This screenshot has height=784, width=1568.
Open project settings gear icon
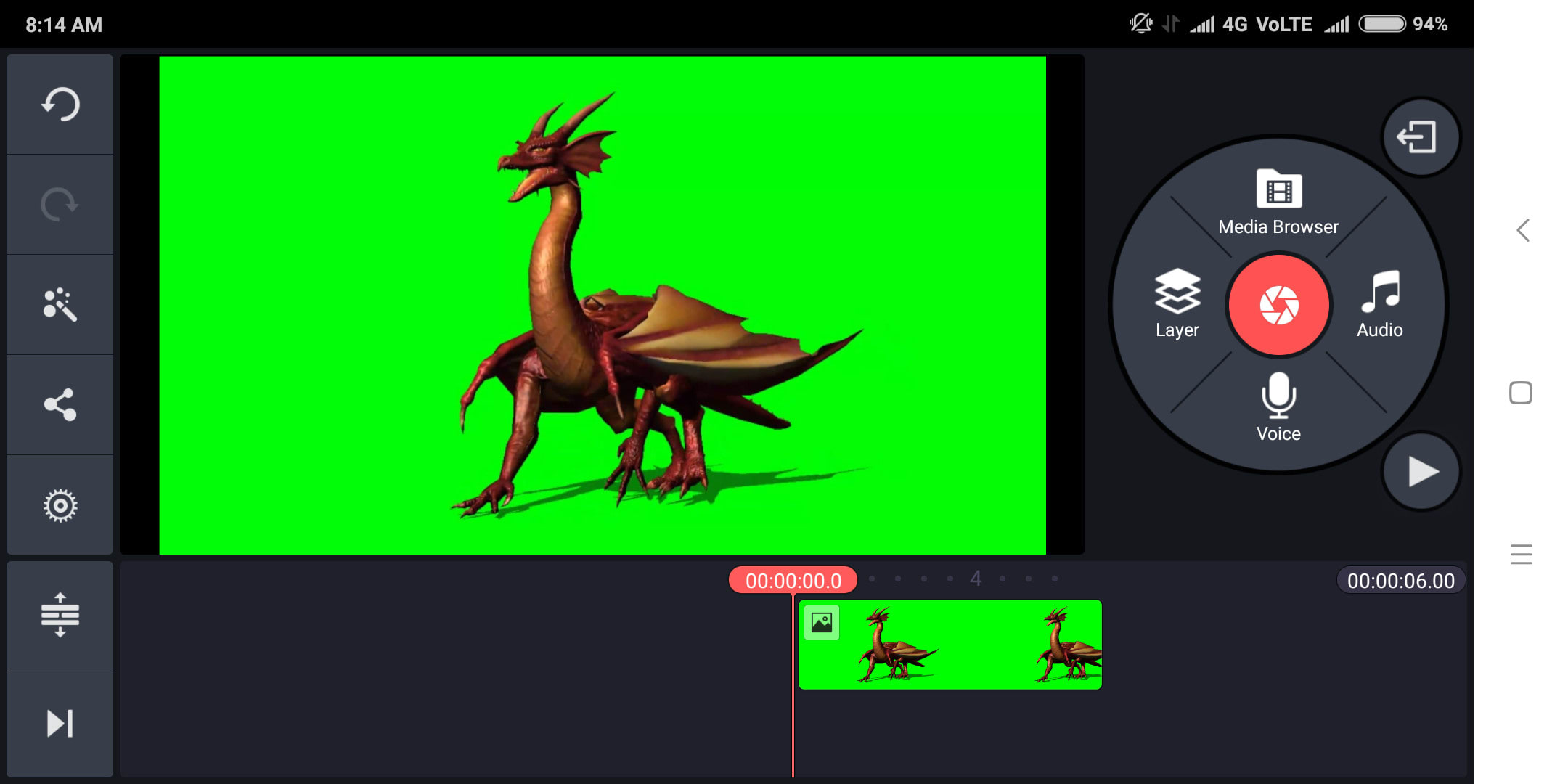point(60,505)
